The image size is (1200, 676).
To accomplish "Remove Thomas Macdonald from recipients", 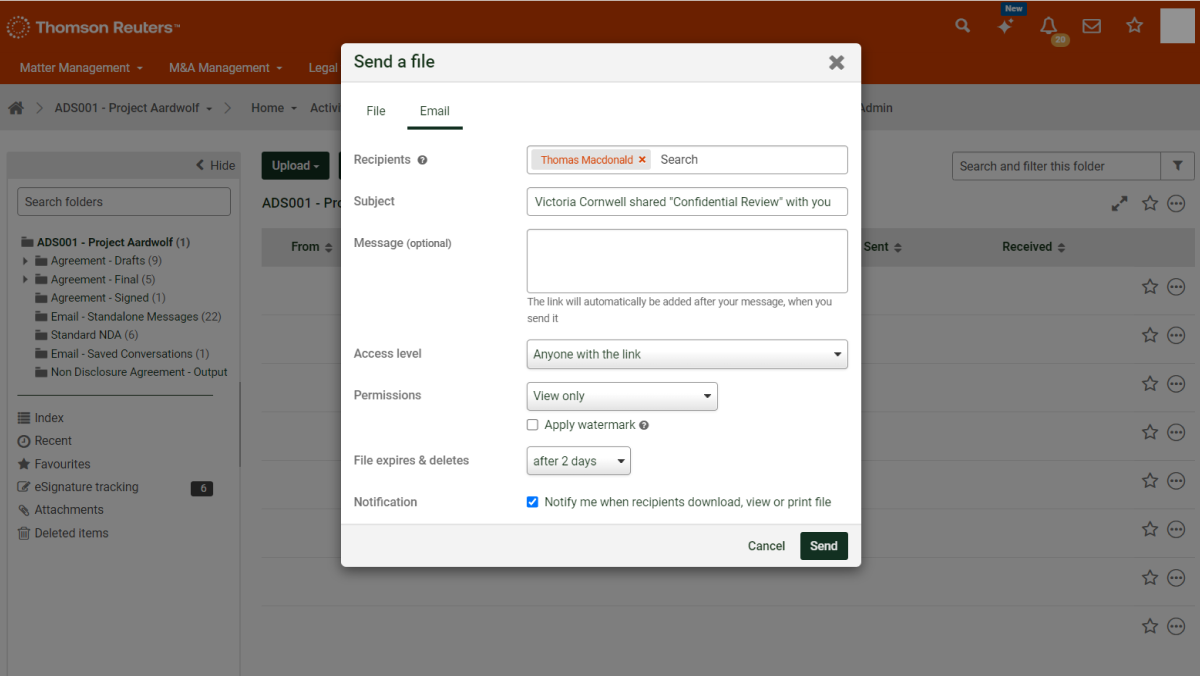I will pyautogui.click(x=642, y=159).
